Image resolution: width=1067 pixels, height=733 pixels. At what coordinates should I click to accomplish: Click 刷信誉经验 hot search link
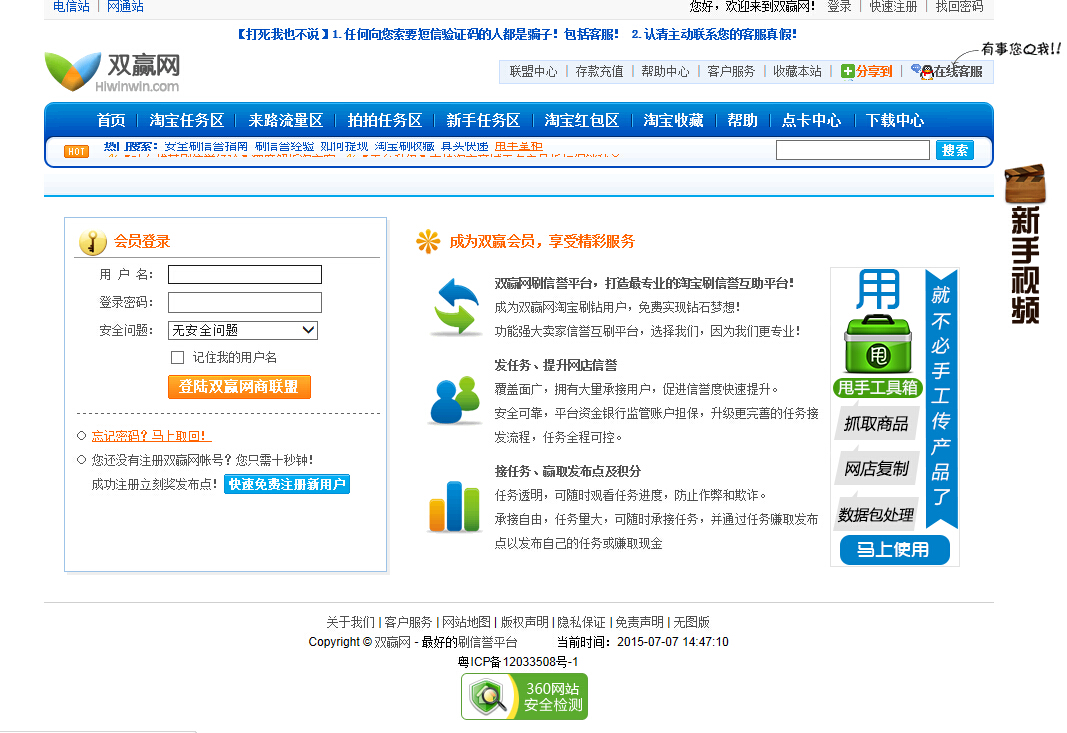click(x=284, y=146)
